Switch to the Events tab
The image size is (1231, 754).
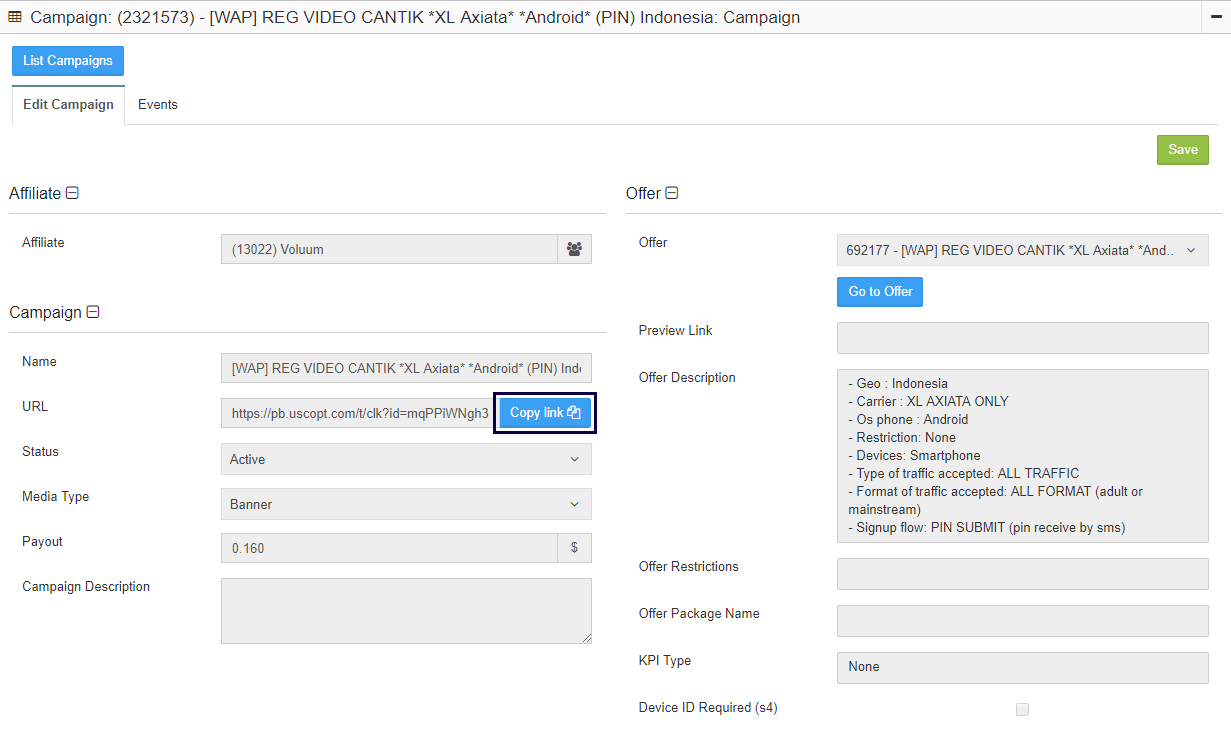[157, 105]
